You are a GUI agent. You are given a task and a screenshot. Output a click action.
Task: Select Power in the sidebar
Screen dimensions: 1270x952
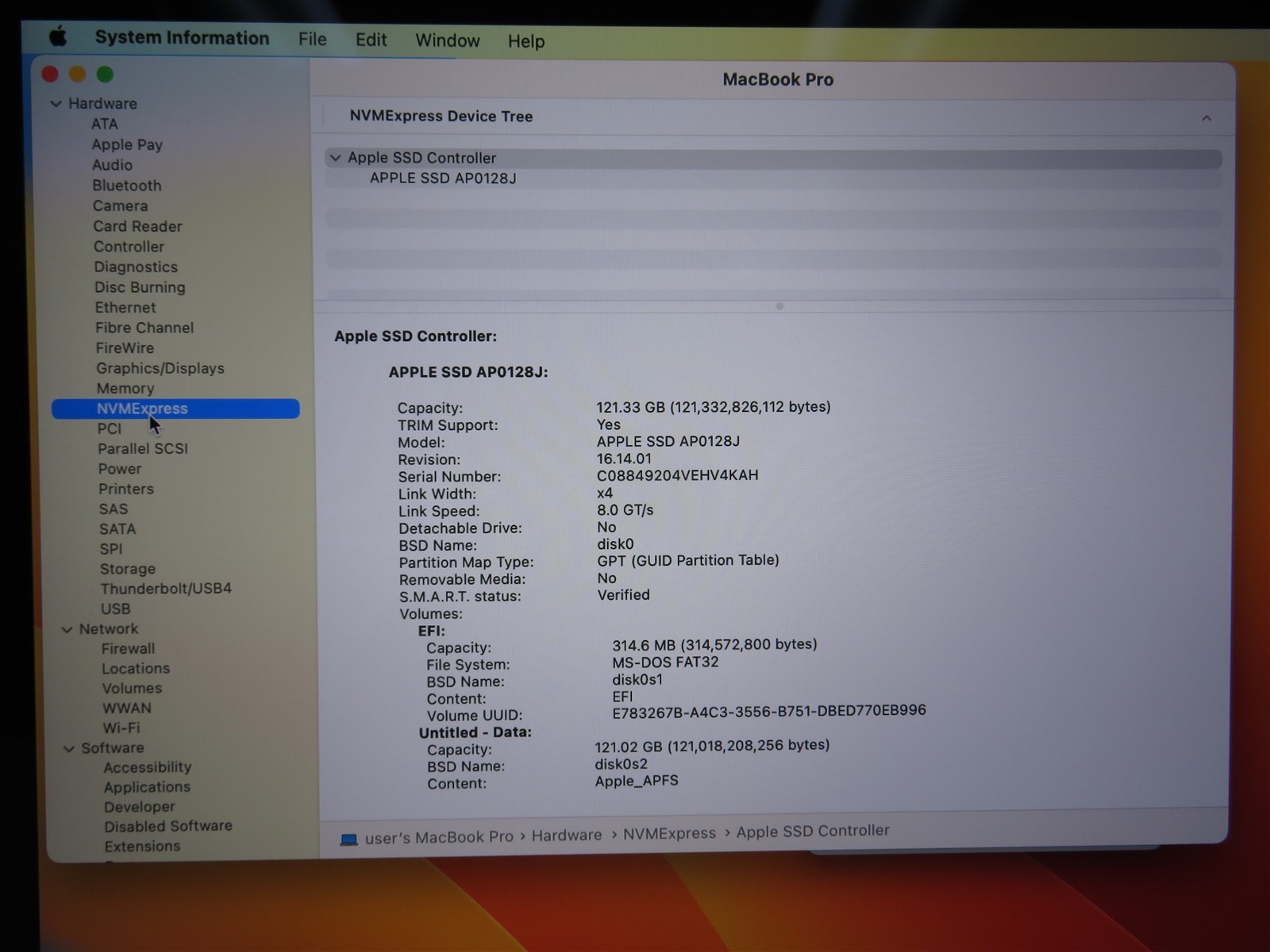point(120,469)
